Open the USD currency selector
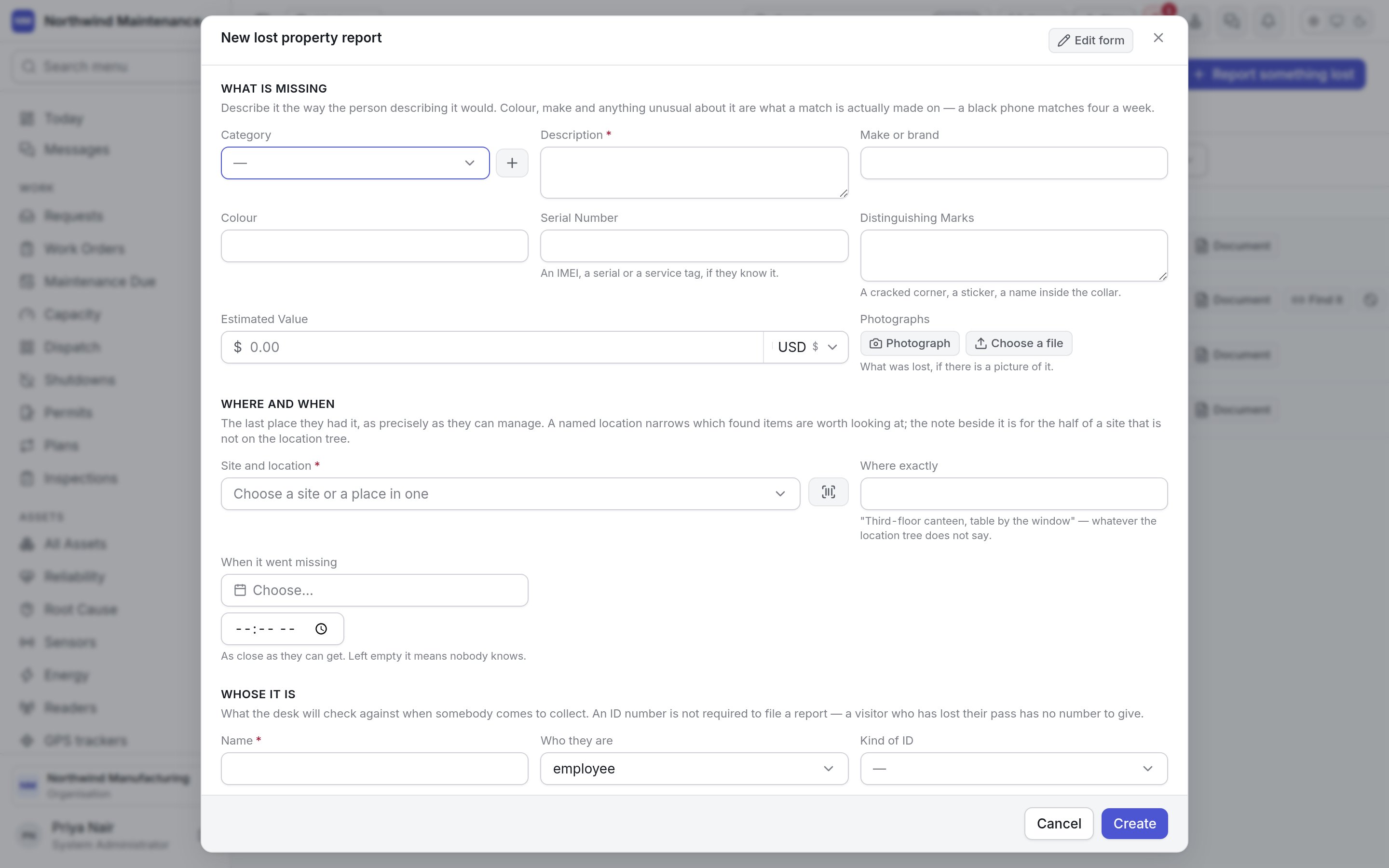The image size is (1389, 868). (806, 347)
